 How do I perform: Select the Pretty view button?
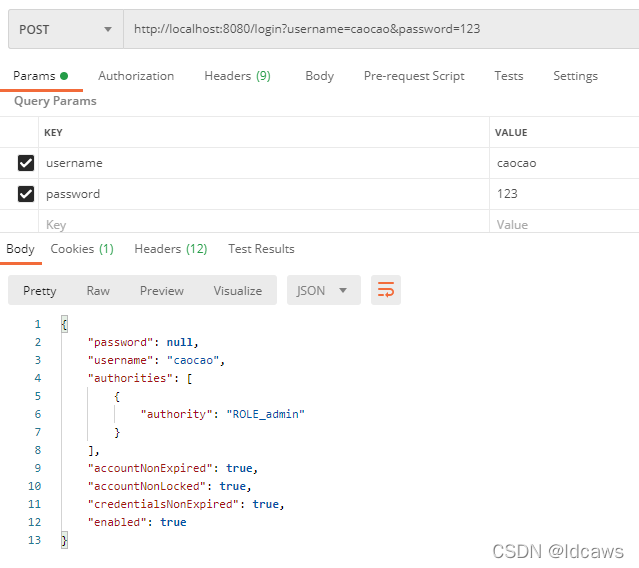pos(40,291)
